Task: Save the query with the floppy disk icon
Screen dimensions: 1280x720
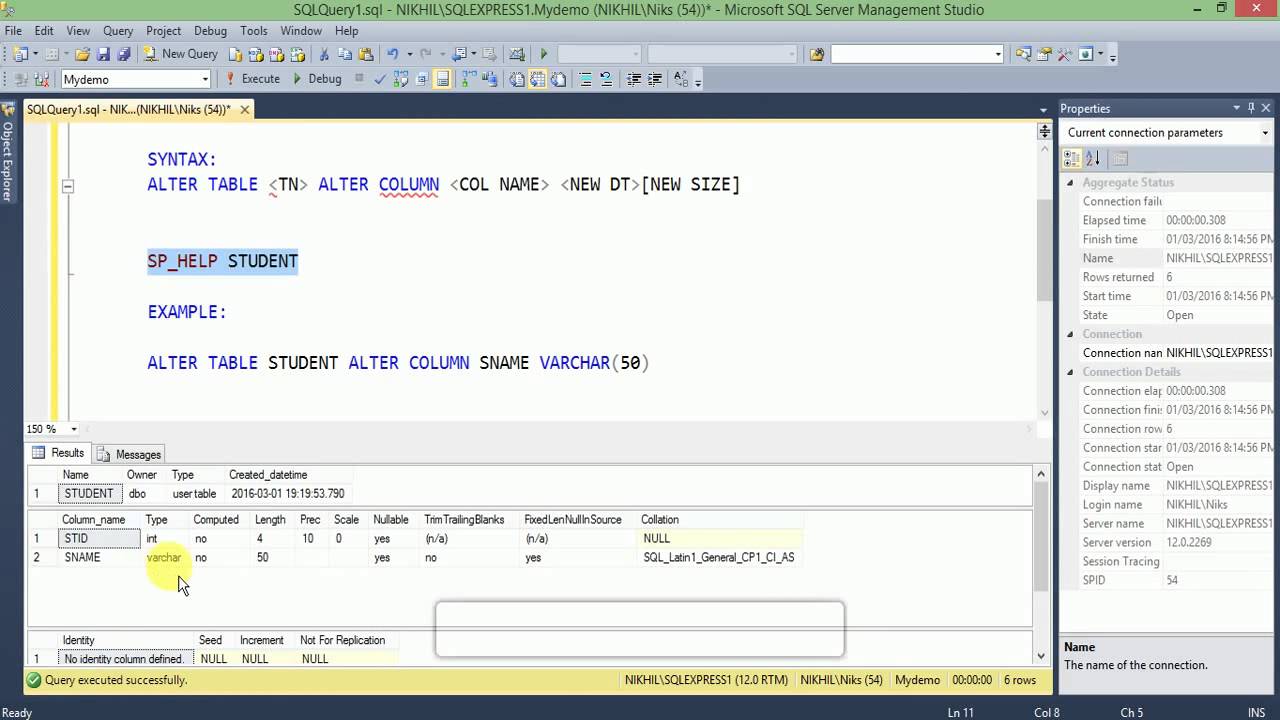Action: click(104, 54)
